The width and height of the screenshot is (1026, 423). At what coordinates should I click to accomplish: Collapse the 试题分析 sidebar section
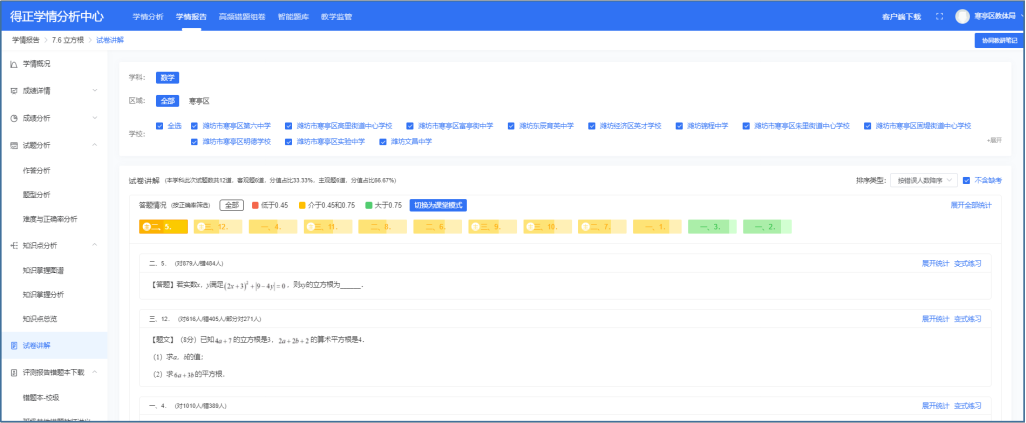96,145
